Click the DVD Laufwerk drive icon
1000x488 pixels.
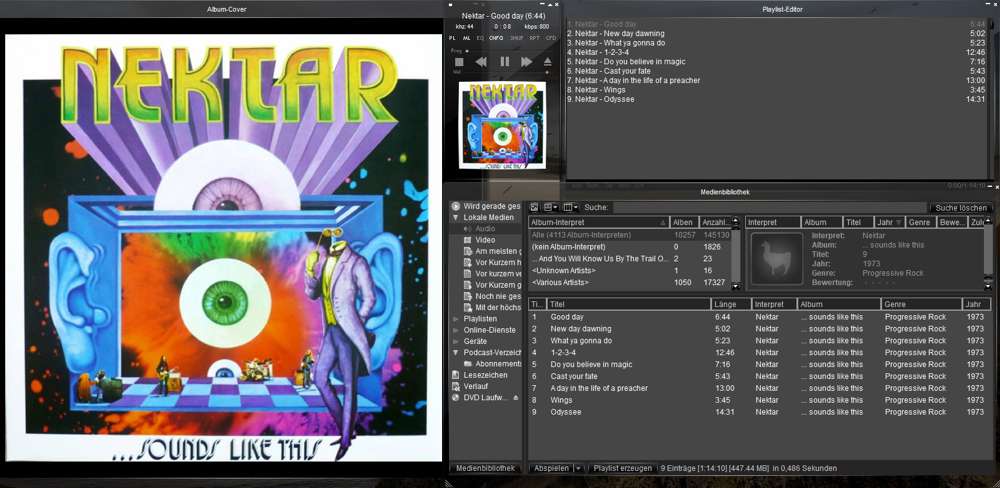pos(456,398)
